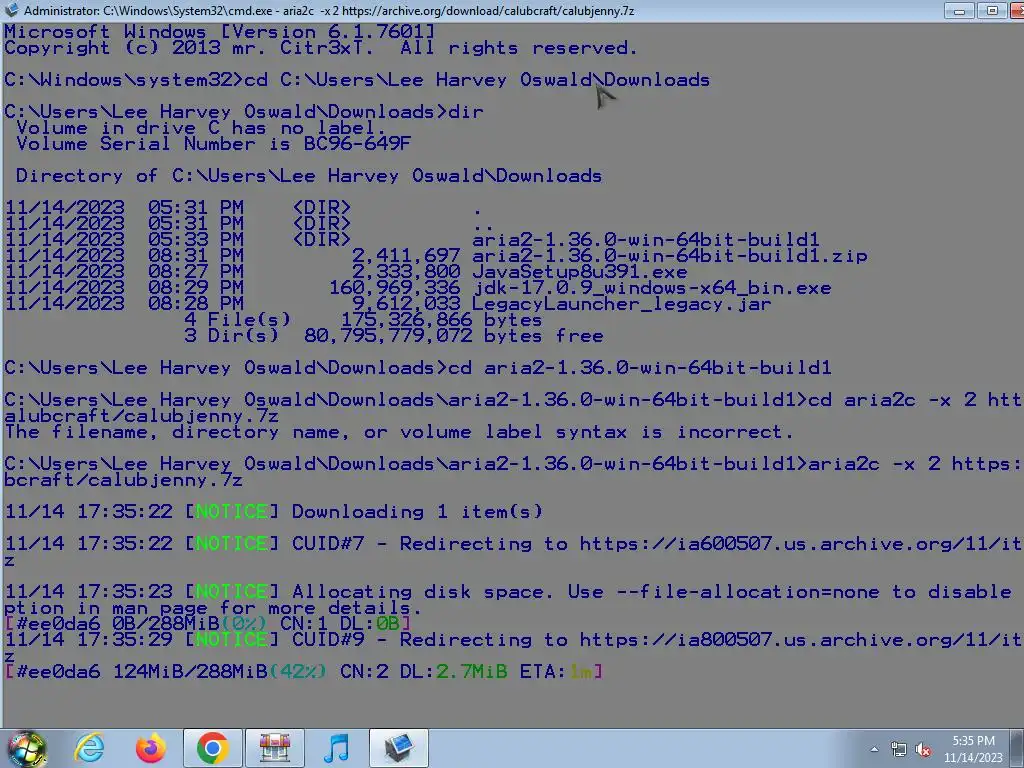Click the 160,969,336 file size value
Image resolution: width=1024 pixels, height=768 pixels.
(394, 288)
